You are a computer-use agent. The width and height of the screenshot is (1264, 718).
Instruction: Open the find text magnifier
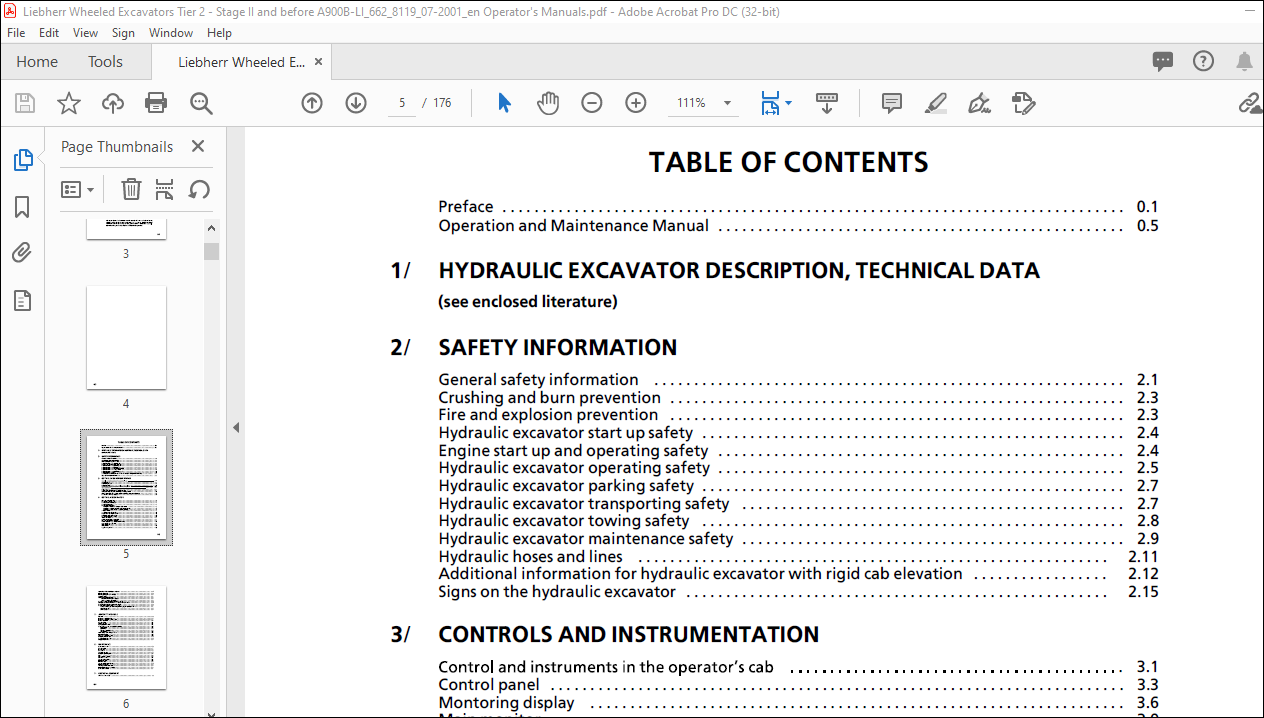point(201,103)
